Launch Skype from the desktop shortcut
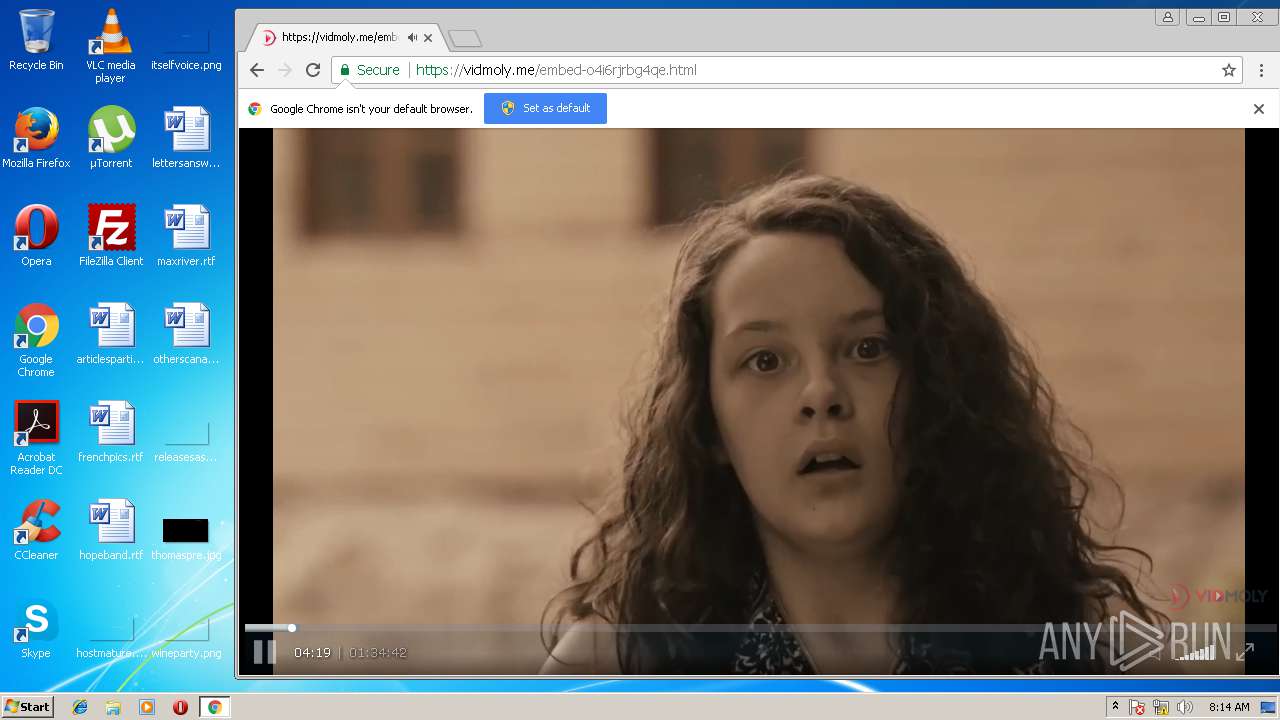This screenshot has height=720, width=1280. [x=36, y=628]
